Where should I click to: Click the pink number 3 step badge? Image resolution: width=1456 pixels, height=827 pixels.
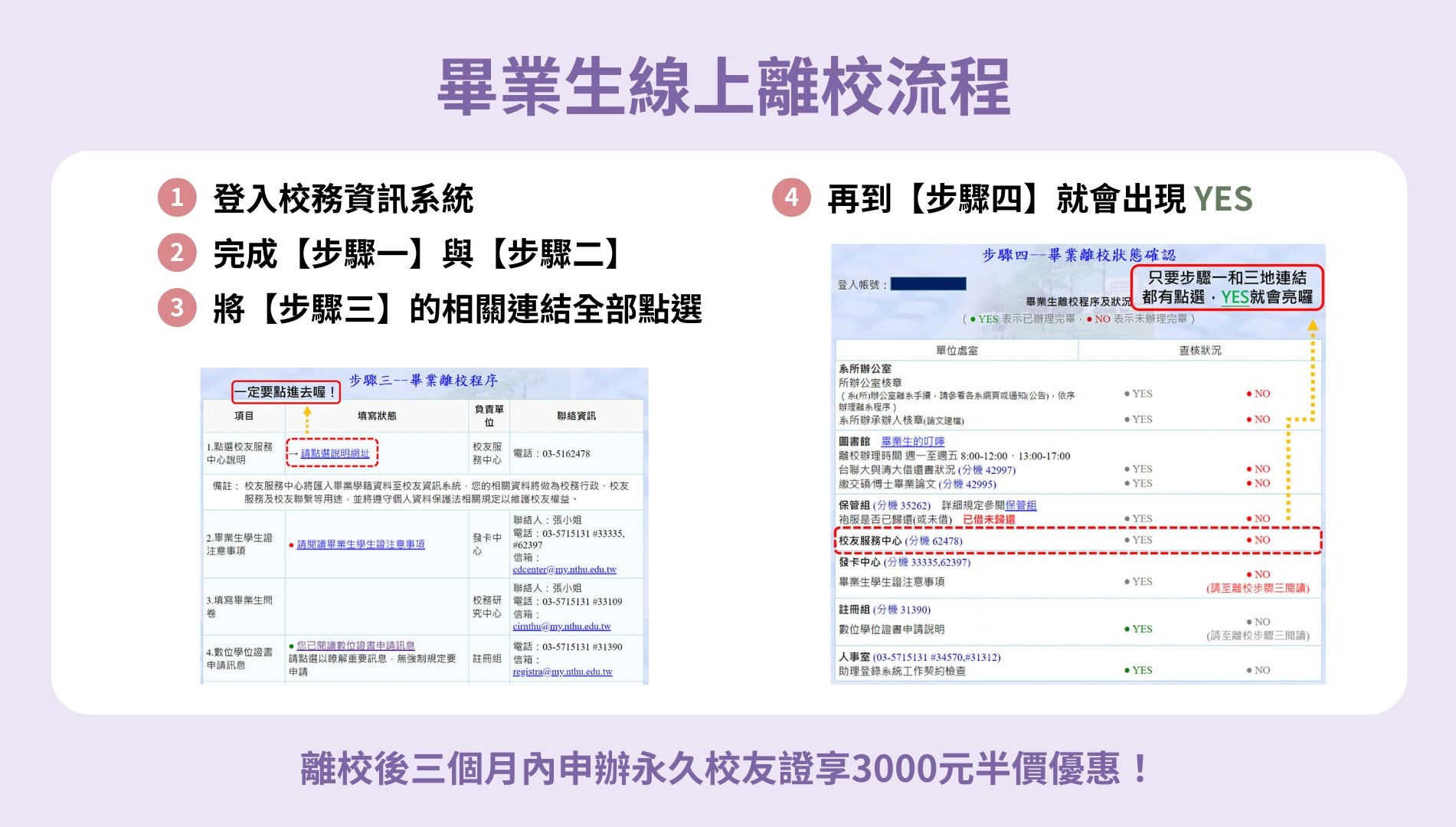[x=177, y=308]
